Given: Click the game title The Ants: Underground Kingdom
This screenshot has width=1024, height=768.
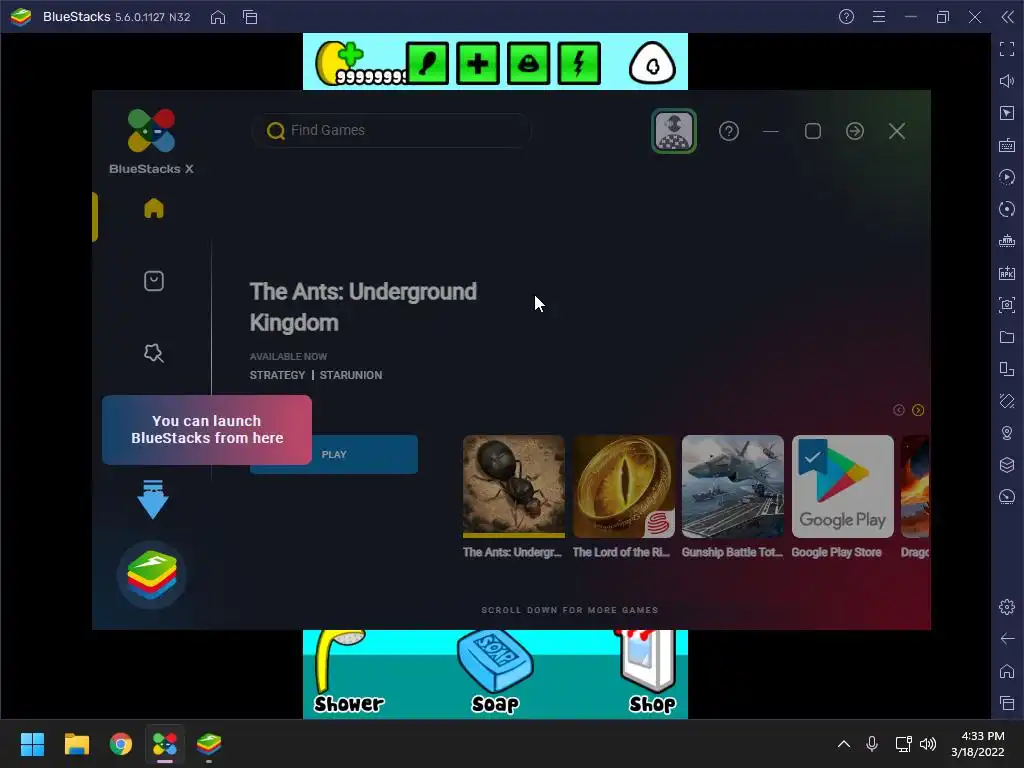Looking at the screenshot, I should 363,307.
